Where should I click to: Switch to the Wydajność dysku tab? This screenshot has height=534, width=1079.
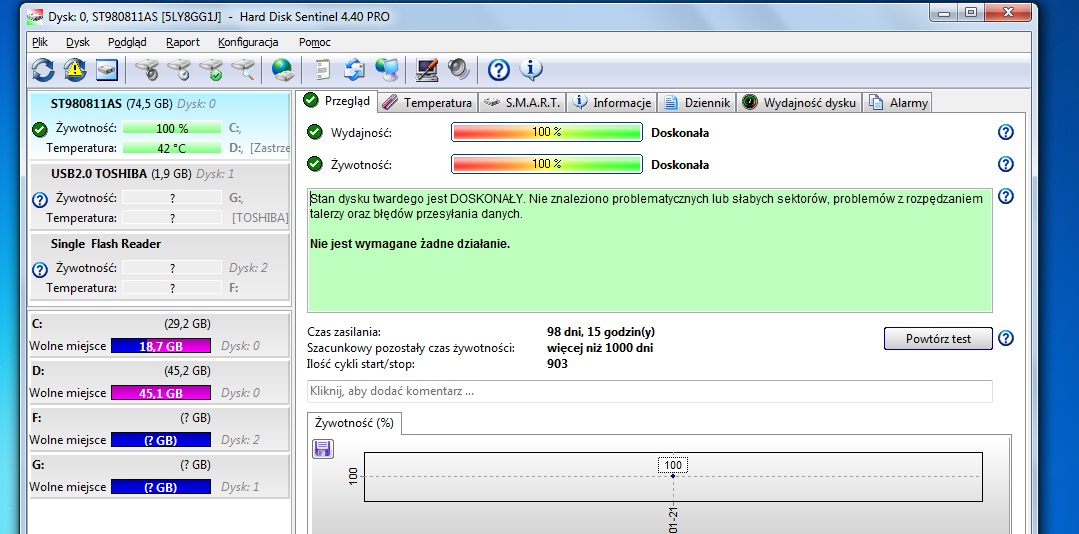pyautogui.click(x=800, y=103)
